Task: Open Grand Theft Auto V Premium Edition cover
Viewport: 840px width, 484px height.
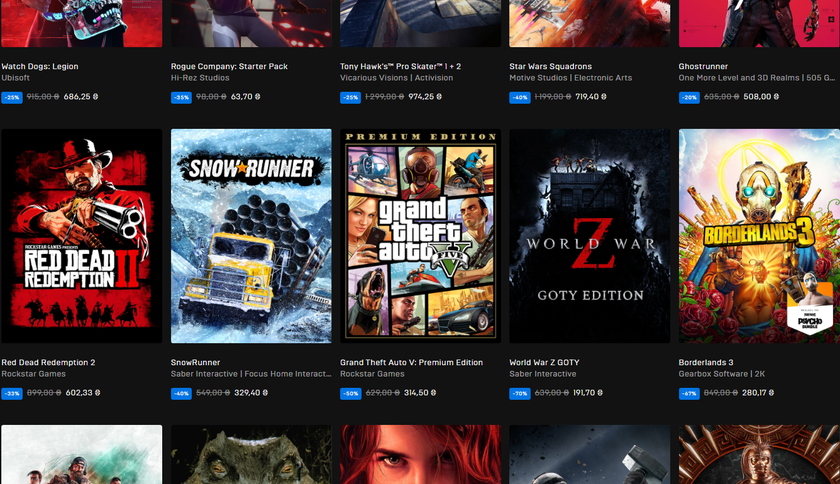Action: tap(421, 236)
